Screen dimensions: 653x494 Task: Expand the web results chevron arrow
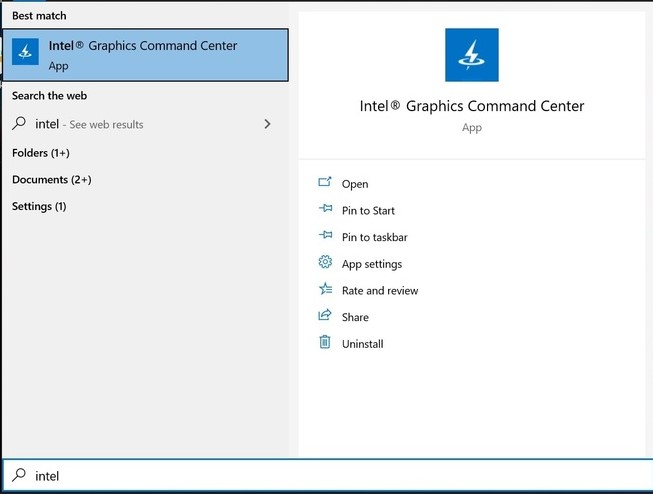tap(267, 124)
